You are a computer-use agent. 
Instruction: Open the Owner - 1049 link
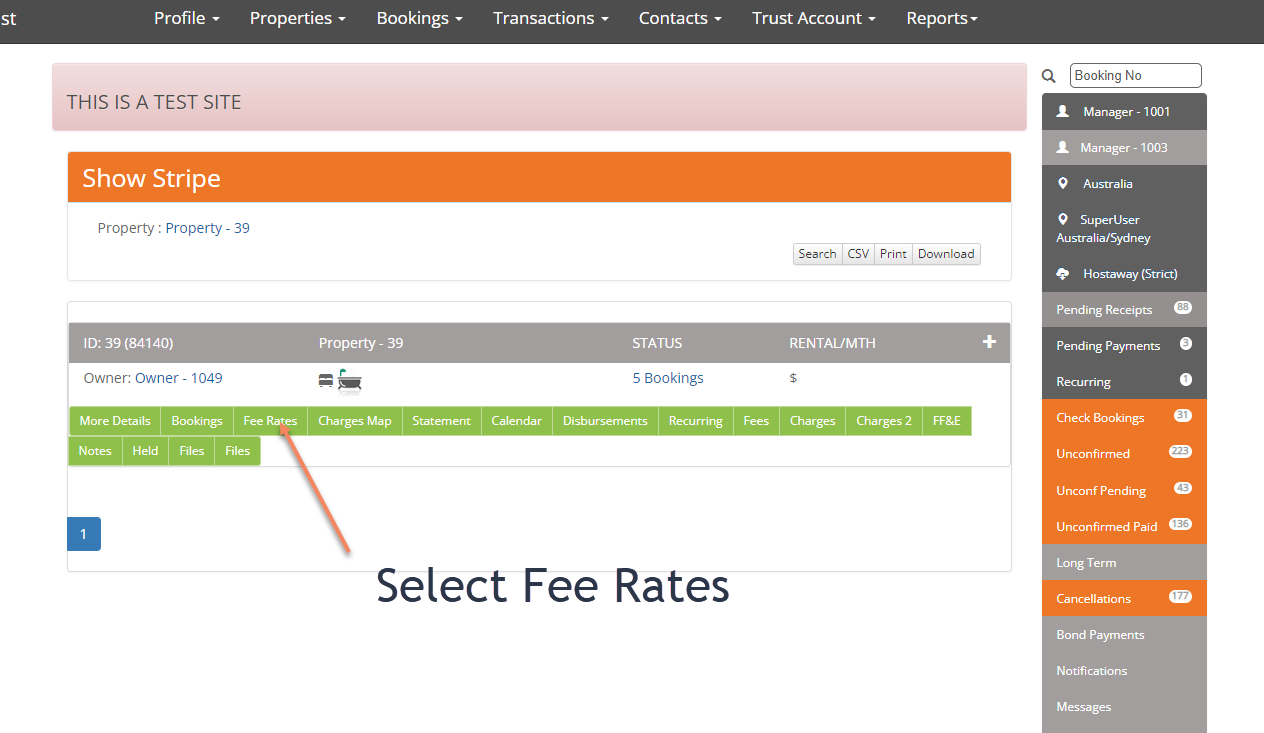[x=178, y=378]
